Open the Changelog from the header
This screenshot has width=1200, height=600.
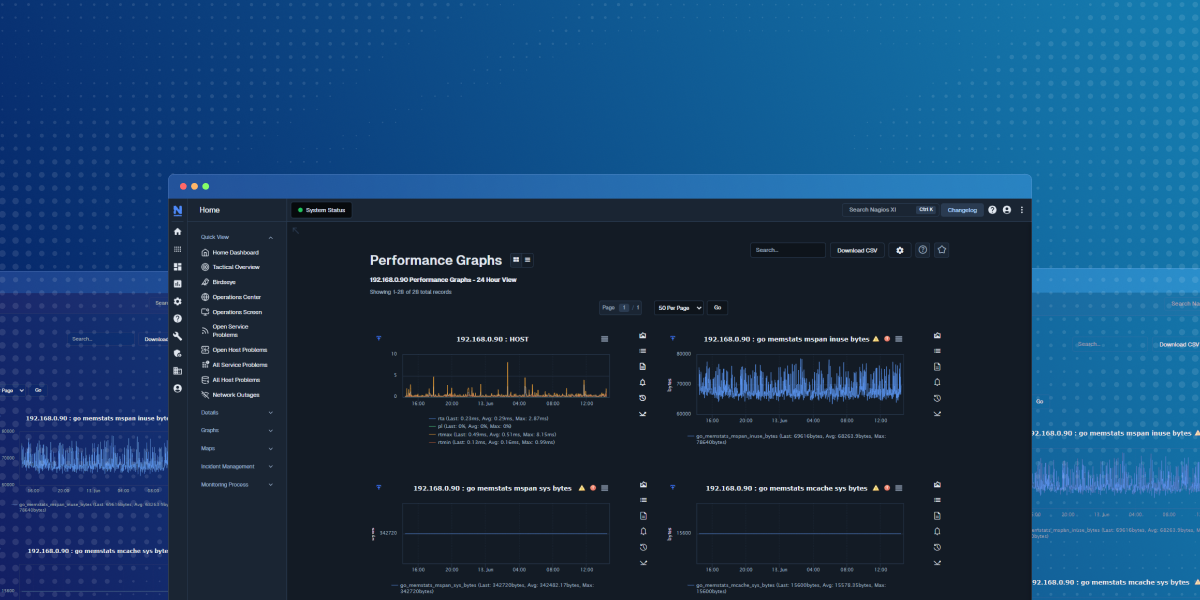[962, 210]
